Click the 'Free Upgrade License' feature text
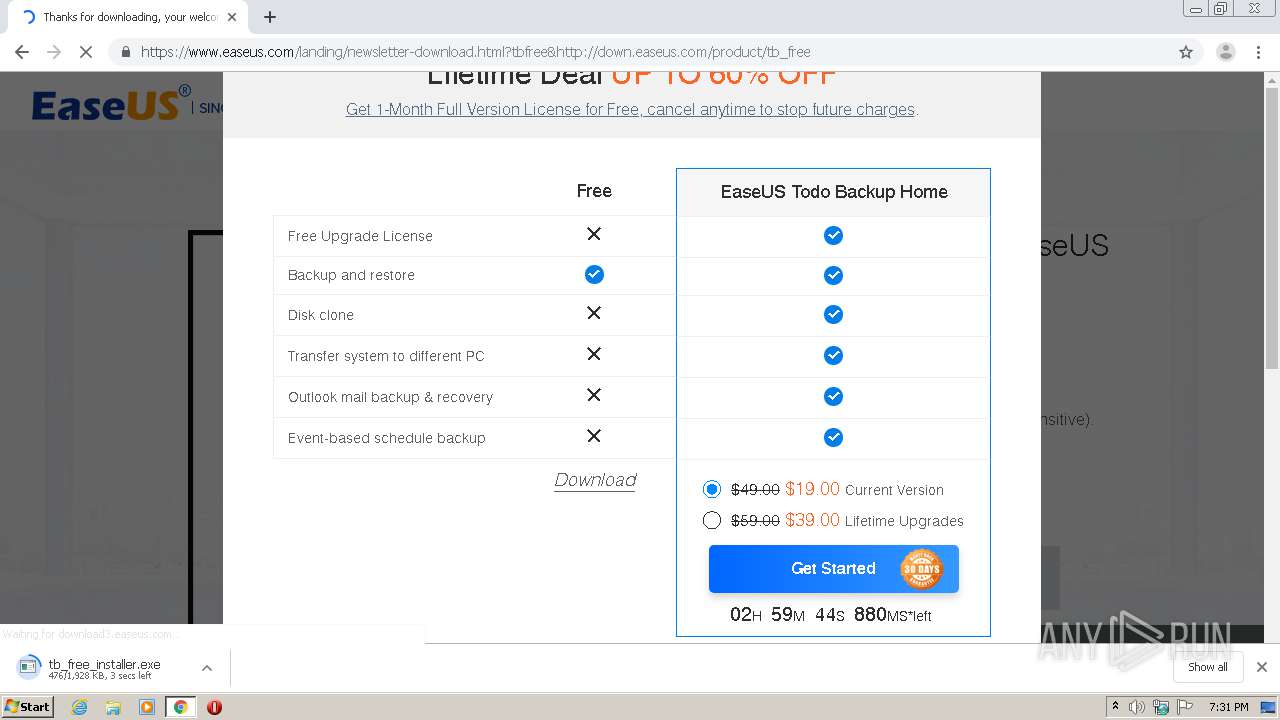Image resolution: width=1280 pixels, height=720 pixels. point(360,236)
